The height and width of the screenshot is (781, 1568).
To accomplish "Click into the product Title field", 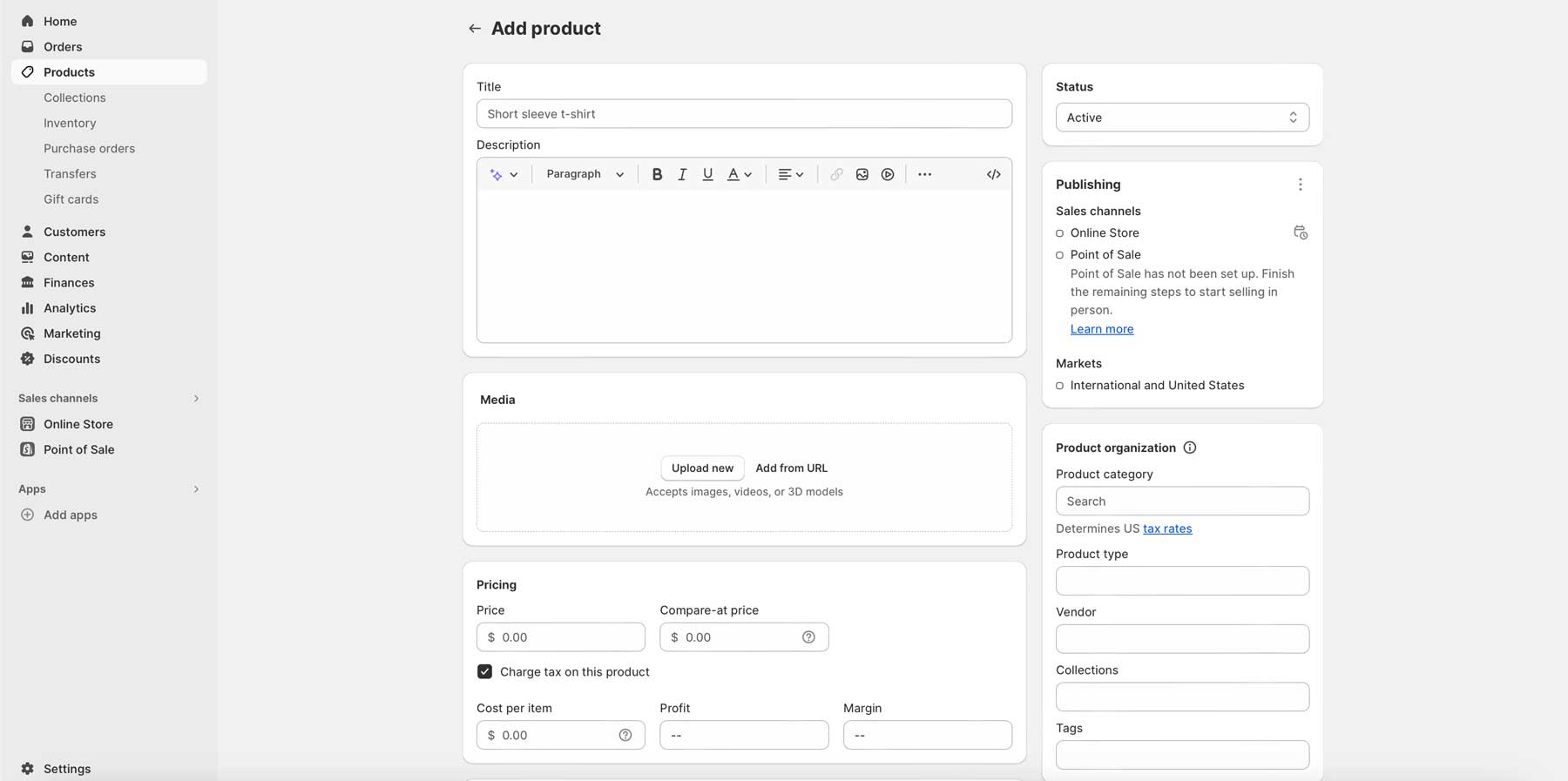I will pyautogui.click(x=743, y=114).
